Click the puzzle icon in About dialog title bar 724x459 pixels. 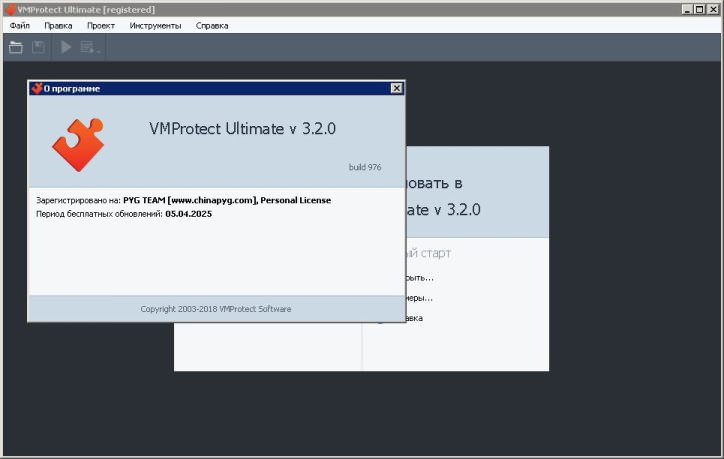[x=37, y=88]
